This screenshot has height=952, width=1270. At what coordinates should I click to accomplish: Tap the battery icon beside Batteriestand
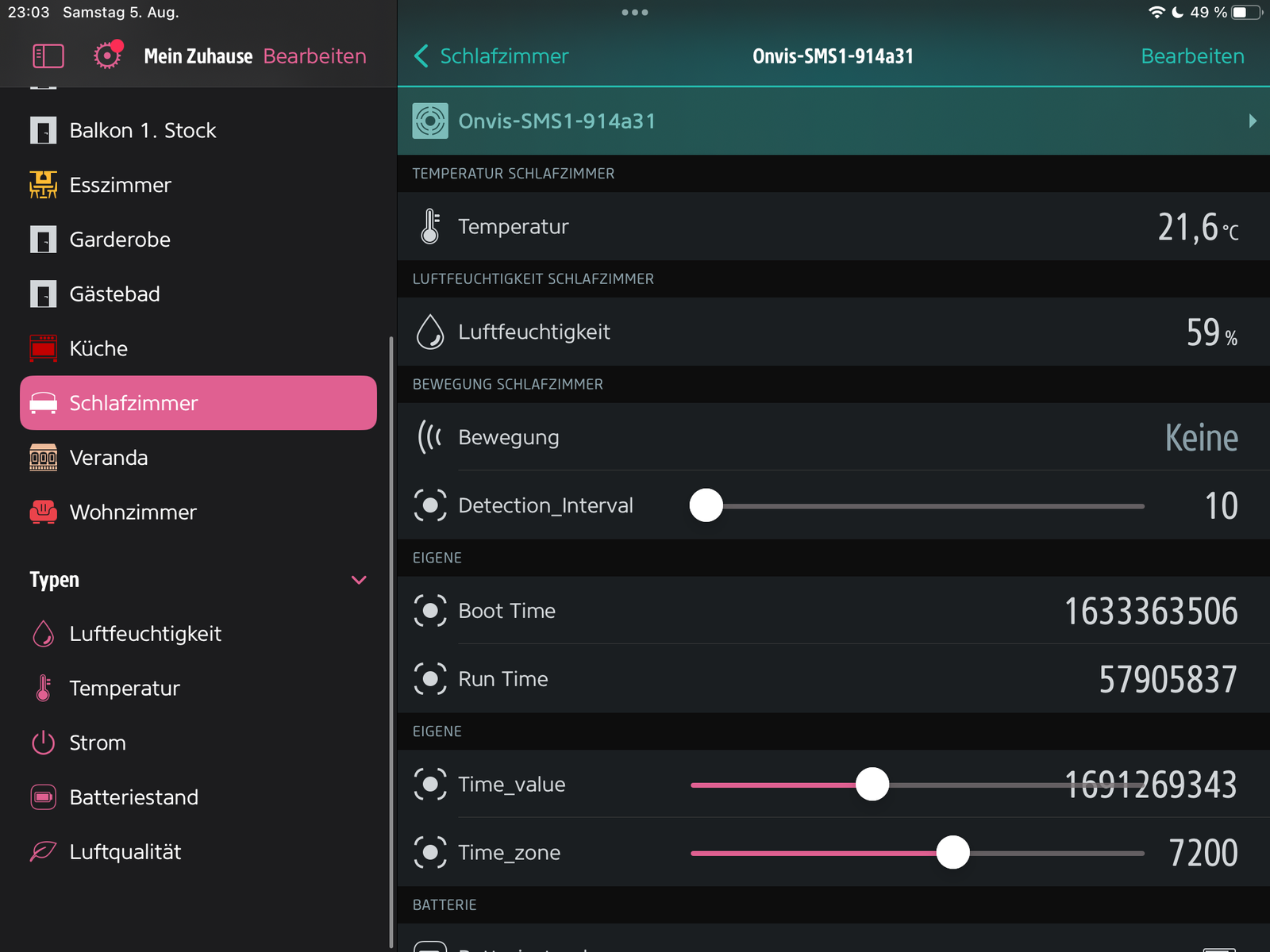[43, 797]
